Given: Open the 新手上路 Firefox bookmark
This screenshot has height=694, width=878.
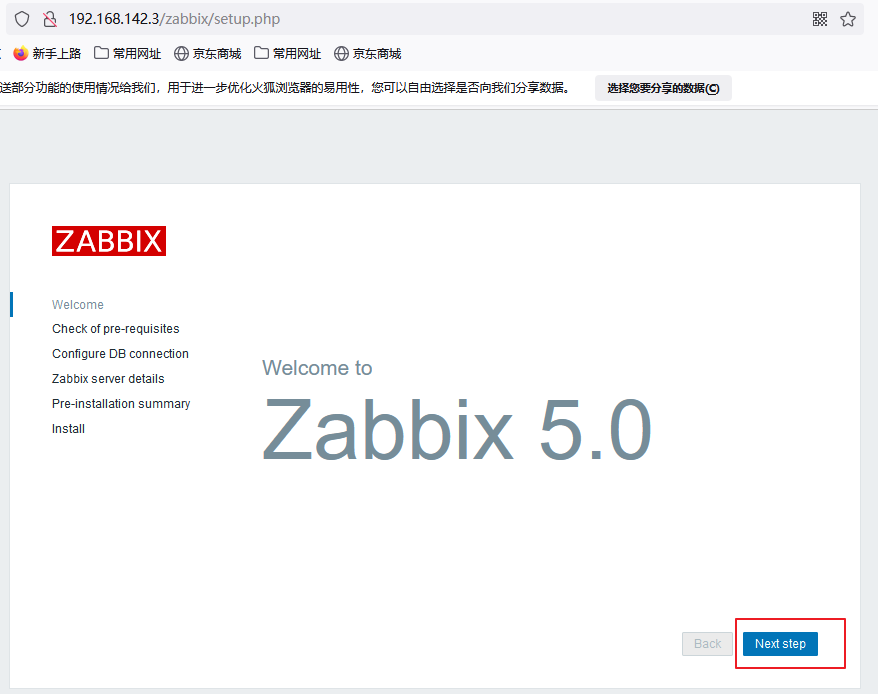Looking at the screenshot, I should pos(48,54).
